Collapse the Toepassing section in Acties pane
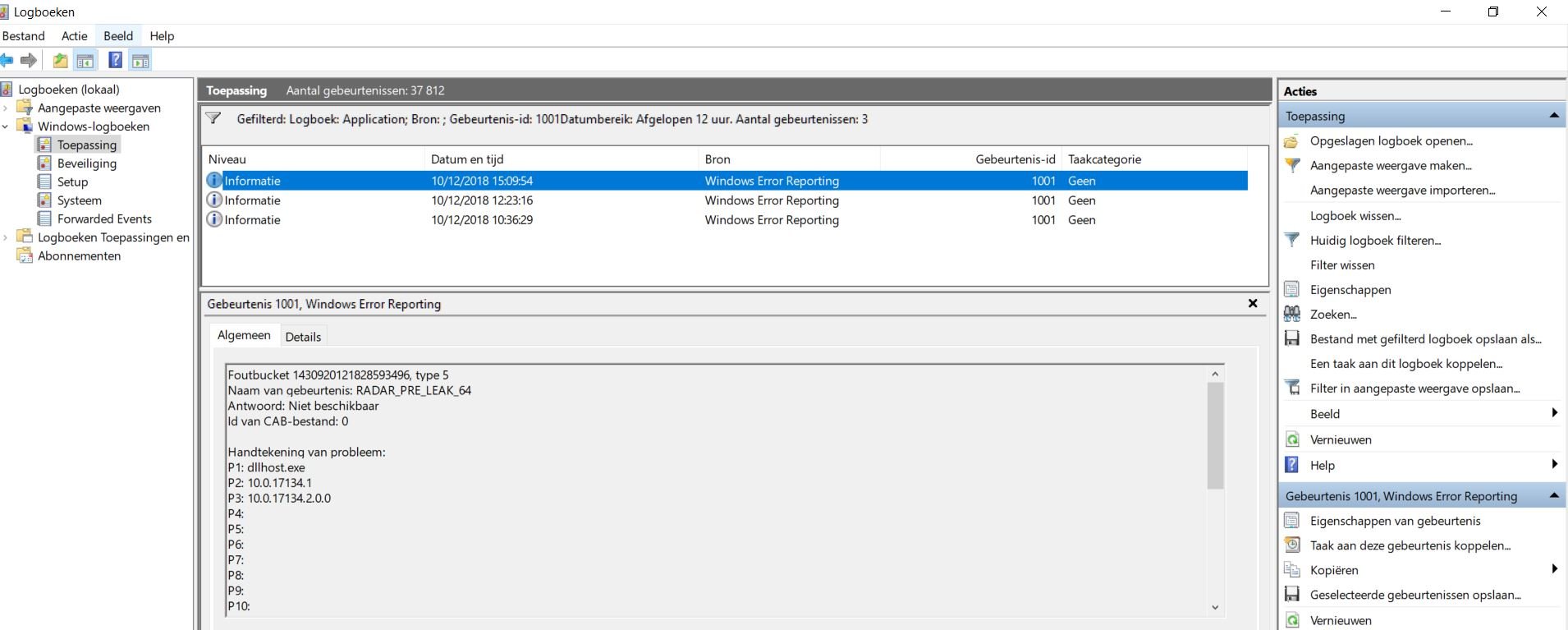1568x630 pixels. tap(1554, 116)
